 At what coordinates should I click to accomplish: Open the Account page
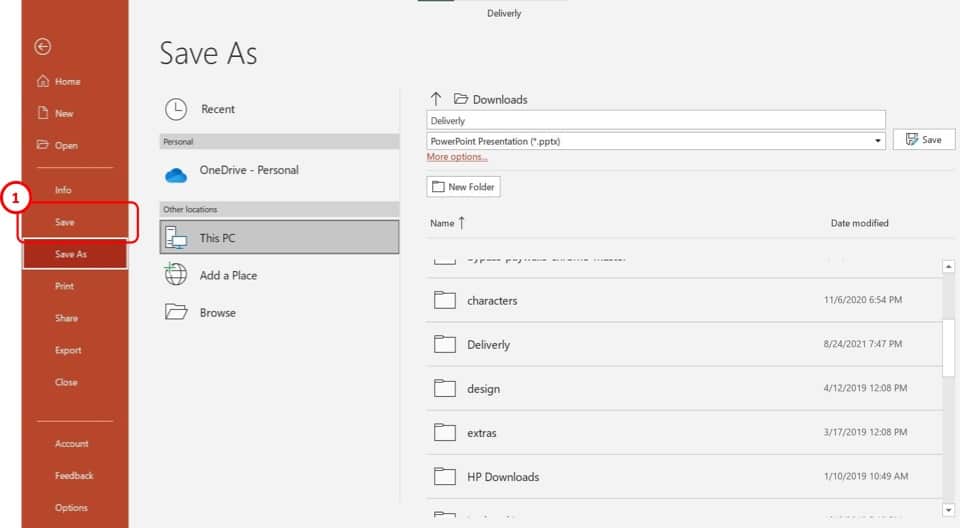[x=72, y=443]
